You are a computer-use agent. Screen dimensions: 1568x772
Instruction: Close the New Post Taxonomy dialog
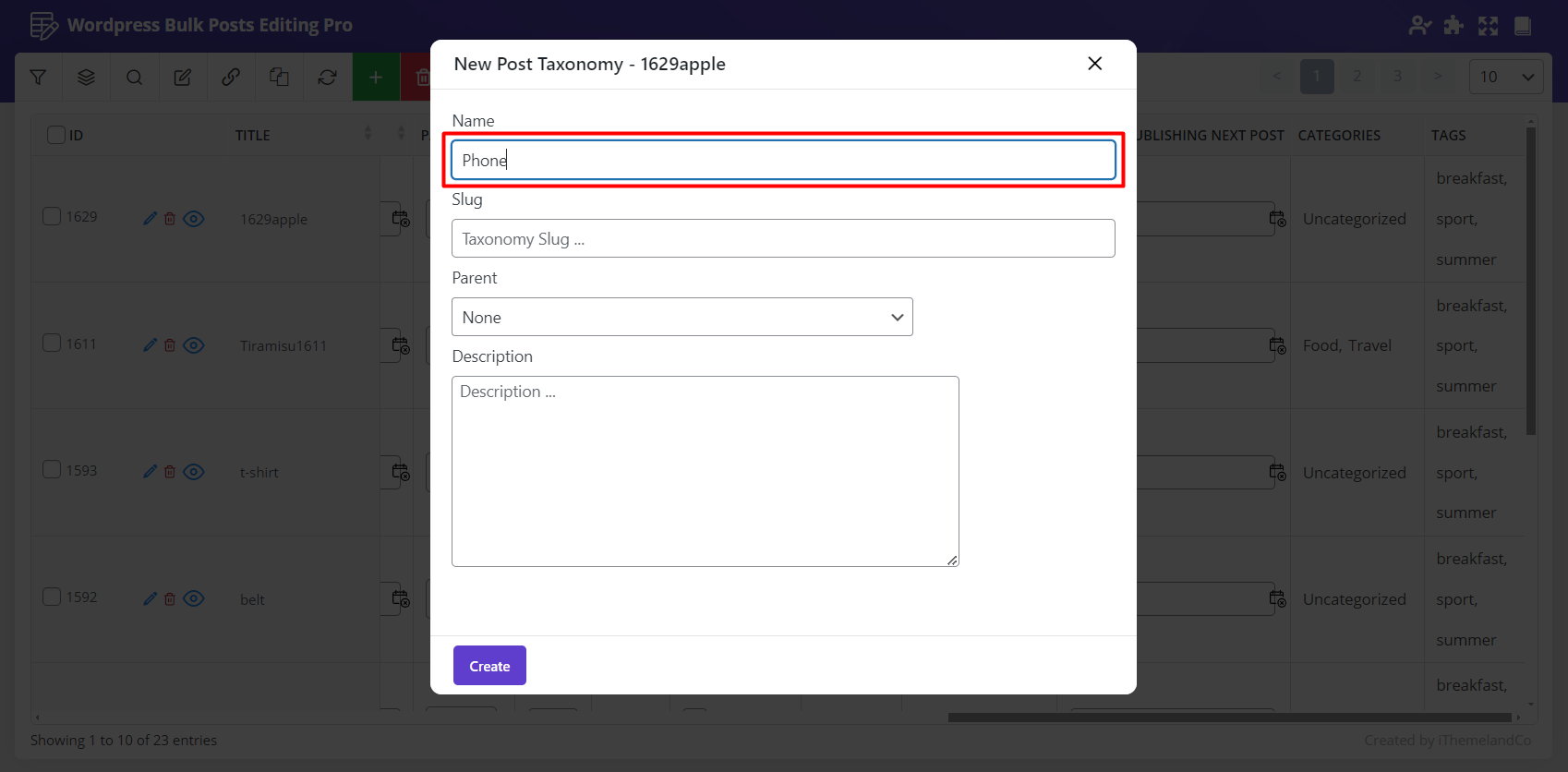click(x=1094, y=64)
